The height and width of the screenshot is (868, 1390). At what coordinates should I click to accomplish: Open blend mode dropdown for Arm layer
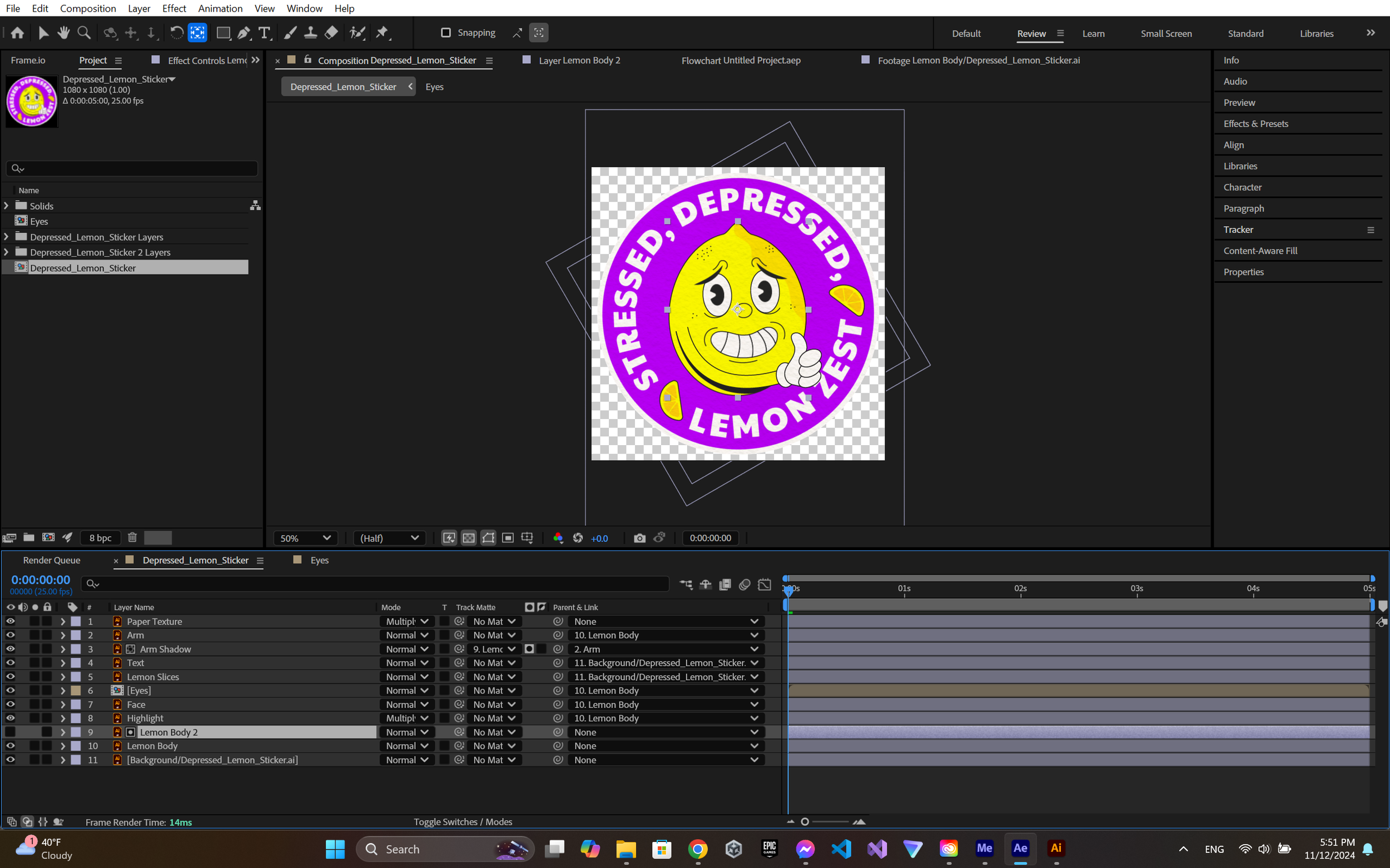pyautogui.click(x=406, y=635)
